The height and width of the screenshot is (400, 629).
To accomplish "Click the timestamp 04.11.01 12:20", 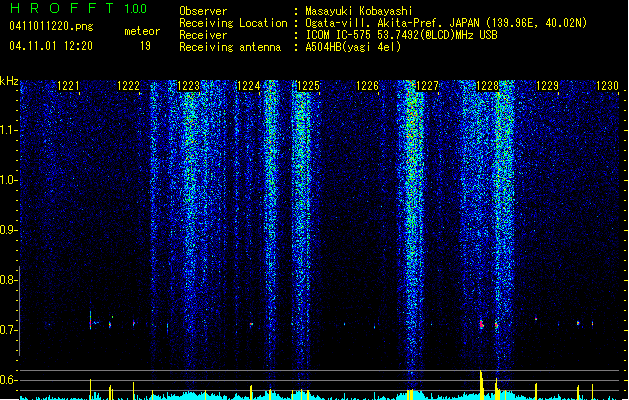I will (51, 46).
